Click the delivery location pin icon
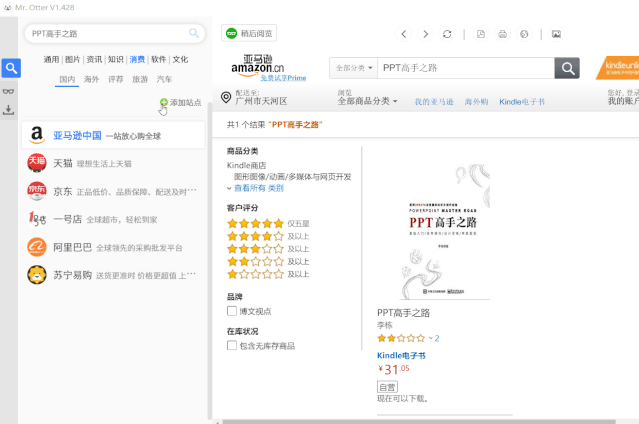The width and height of the screenshot is (639, 424). [226, 97]
